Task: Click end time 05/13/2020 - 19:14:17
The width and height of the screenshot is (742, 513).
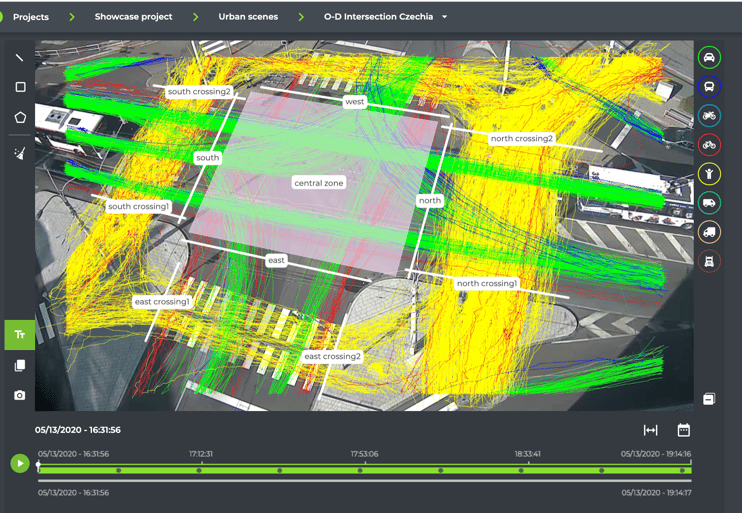Action: click(x=656, y=493)
